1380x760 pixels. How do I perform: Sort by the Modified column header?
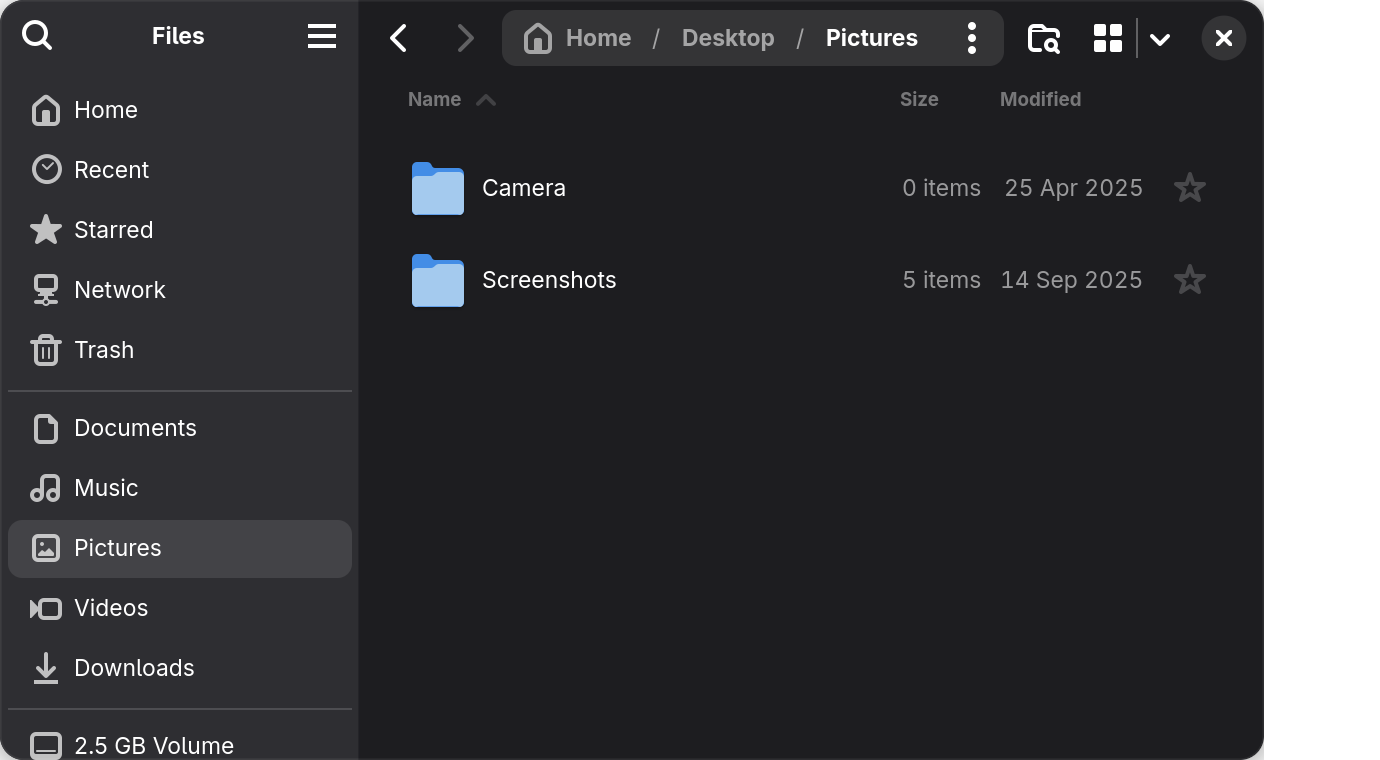[x=1040, y=100]
